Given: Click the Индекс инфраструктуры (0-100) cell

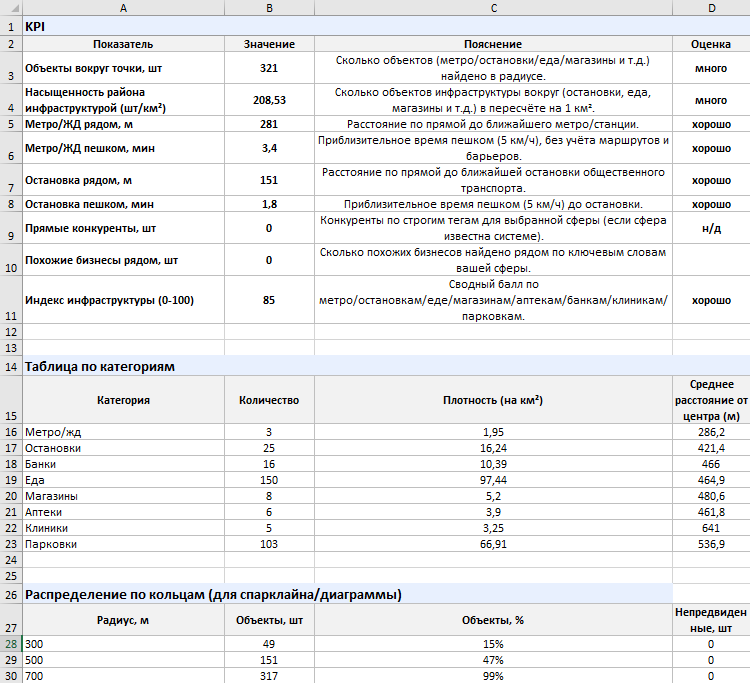Looking at the screenshot, I should click(123, 300).
